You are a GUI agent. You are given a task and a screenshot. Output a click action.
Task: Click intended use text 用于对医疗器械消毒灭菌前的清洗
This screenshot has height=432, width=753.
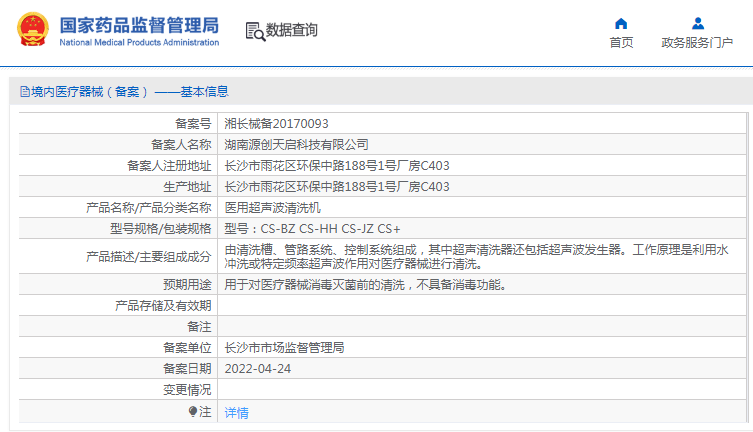(x=314, y=285)
